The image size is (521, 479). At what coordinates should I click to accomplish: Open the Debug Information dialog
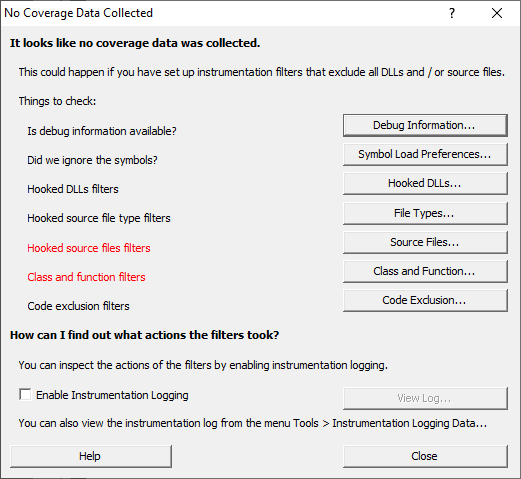[x=425, y=125]
